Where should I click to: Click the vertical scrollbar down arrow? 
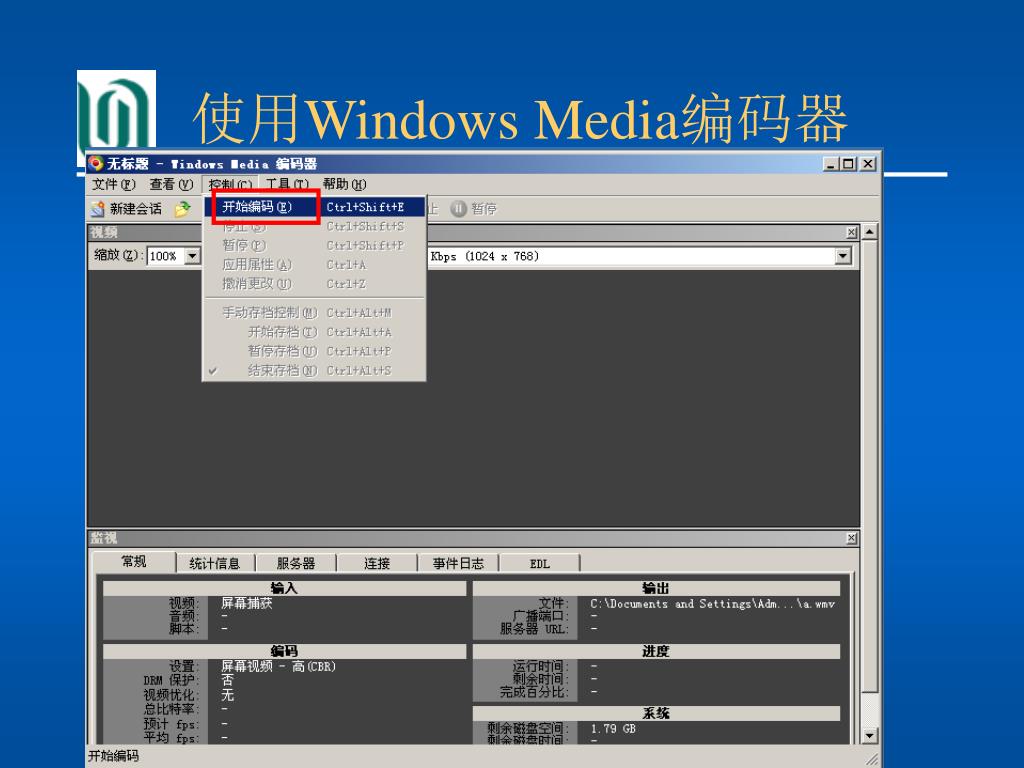(869, 736)
